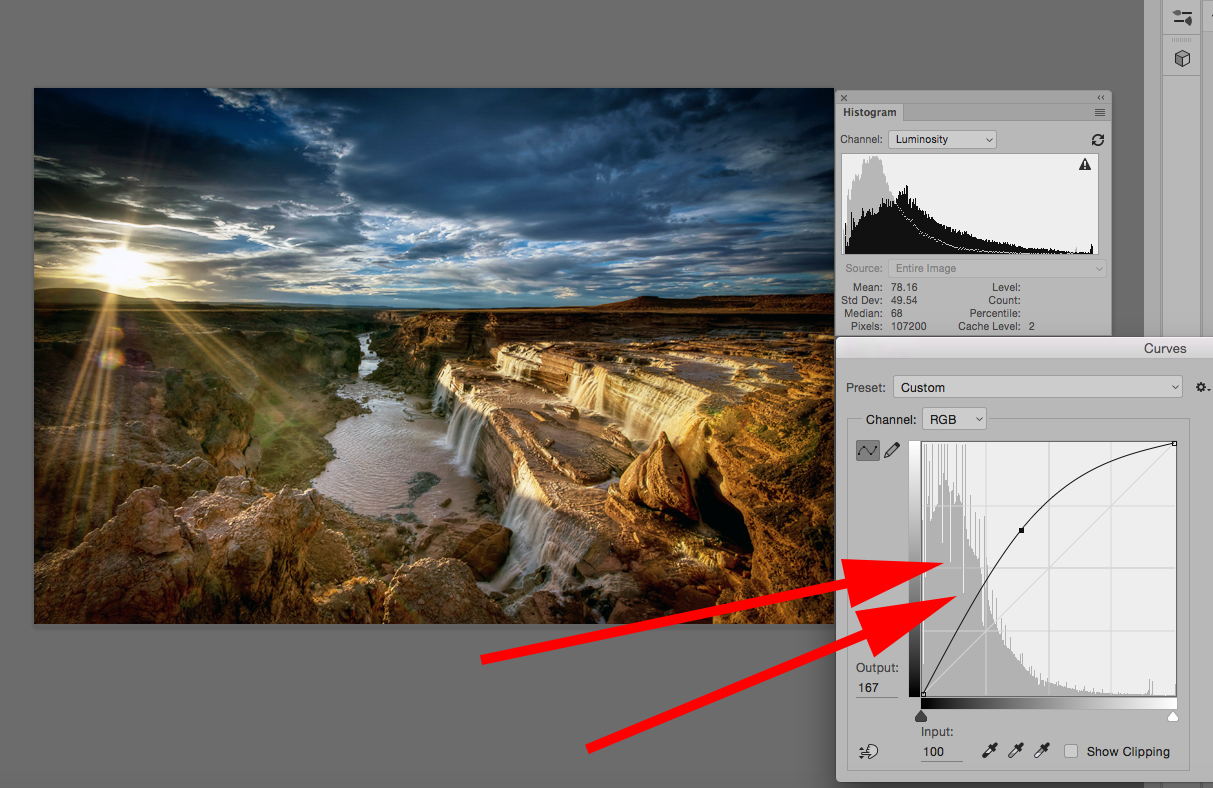Viewport: 1213px width, 788px height.
Task: Open the Source Entire Image dropdown
Action: coord(997,268)
